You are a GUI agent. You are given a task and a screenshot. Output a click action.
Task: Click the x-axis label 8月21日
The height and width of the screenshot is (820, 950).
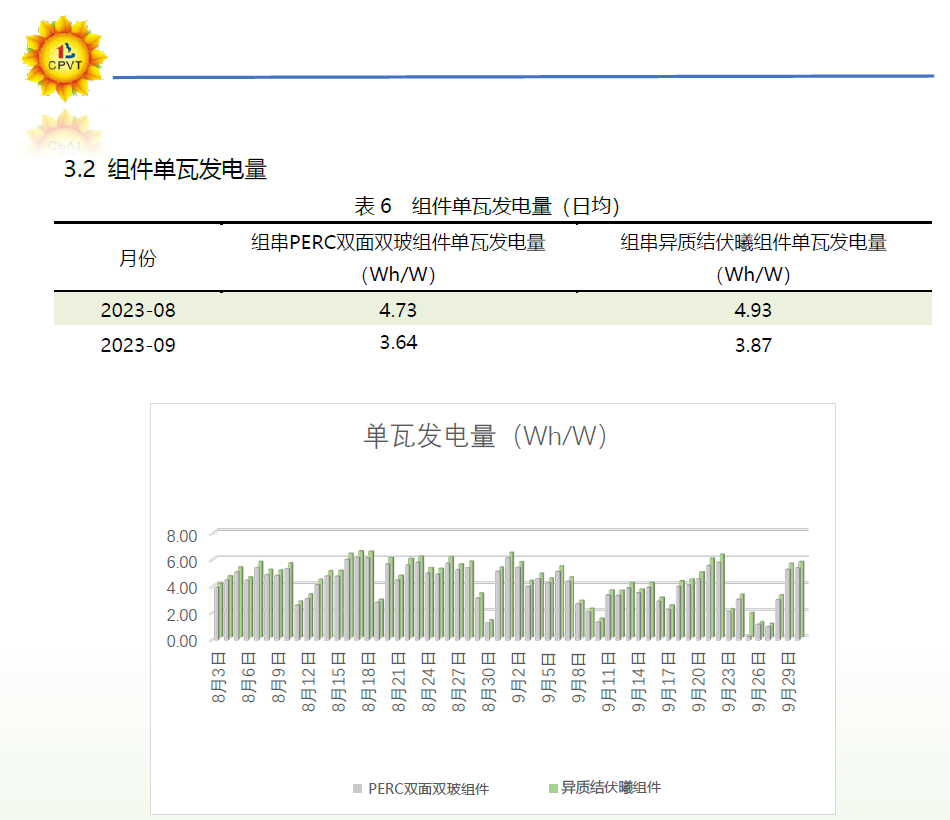(x=398, y=682)
